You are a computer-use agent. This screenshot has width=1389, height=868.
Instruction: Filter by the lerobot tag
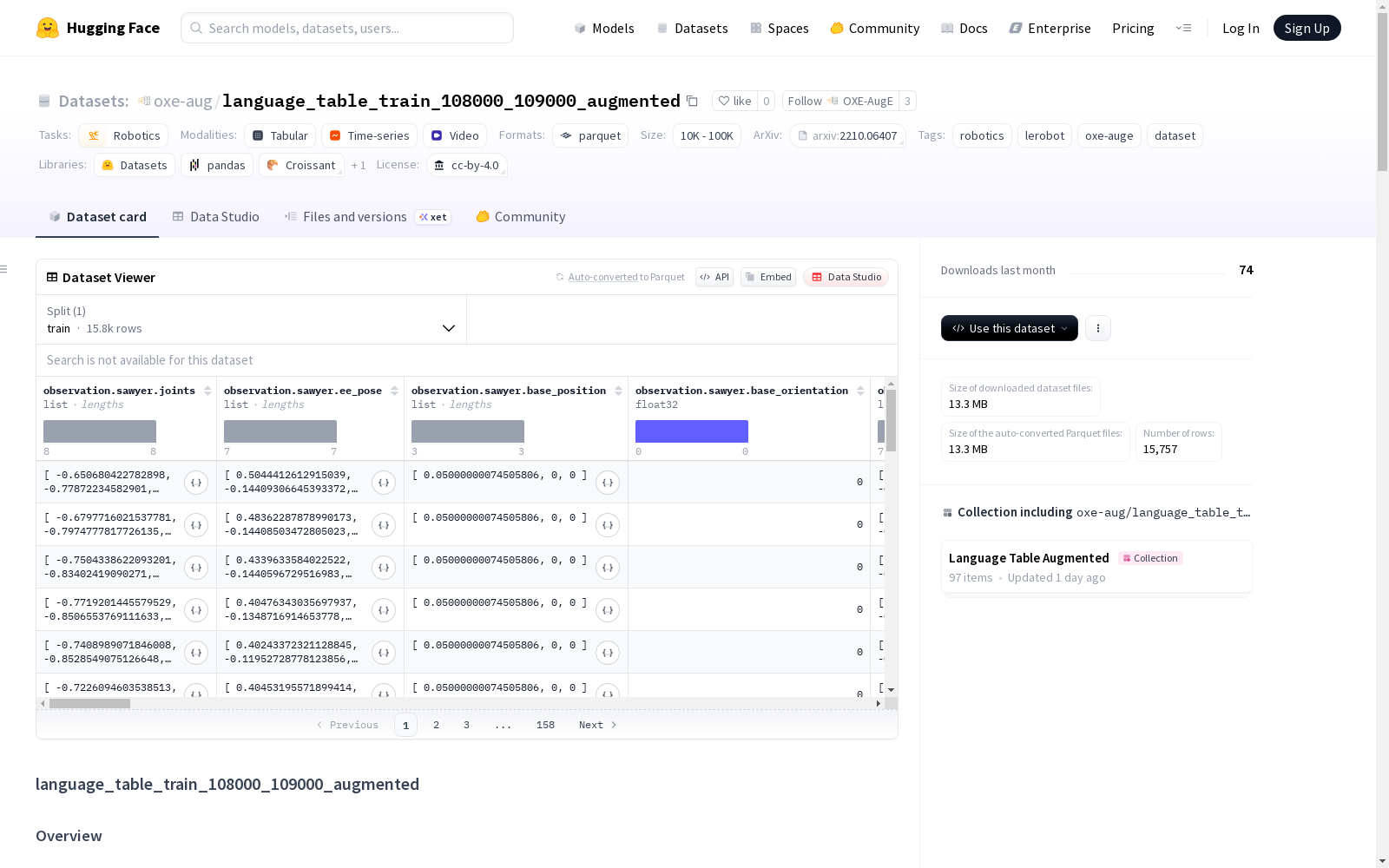coord(1044,135)
